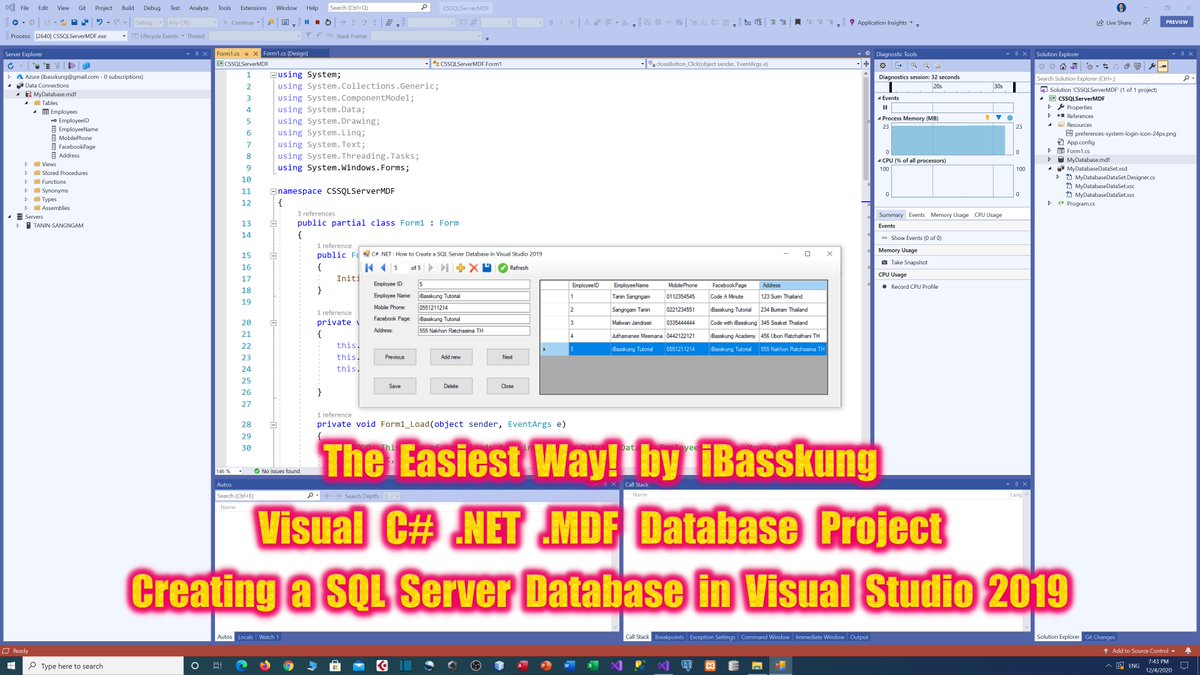Switch to the Locals tab
1200x675 pixels.
coord(245,637)
